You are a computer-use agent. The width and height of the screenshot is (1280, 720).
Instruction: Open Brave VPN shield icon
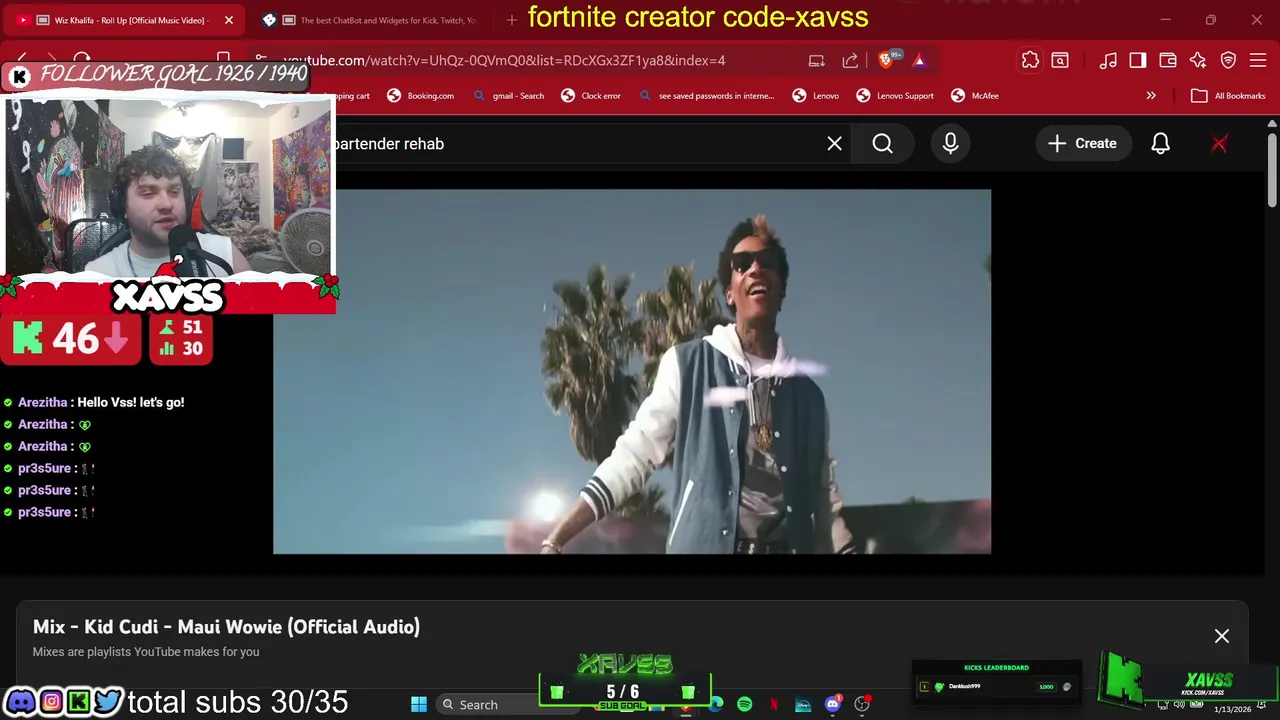click(1228, 61)
